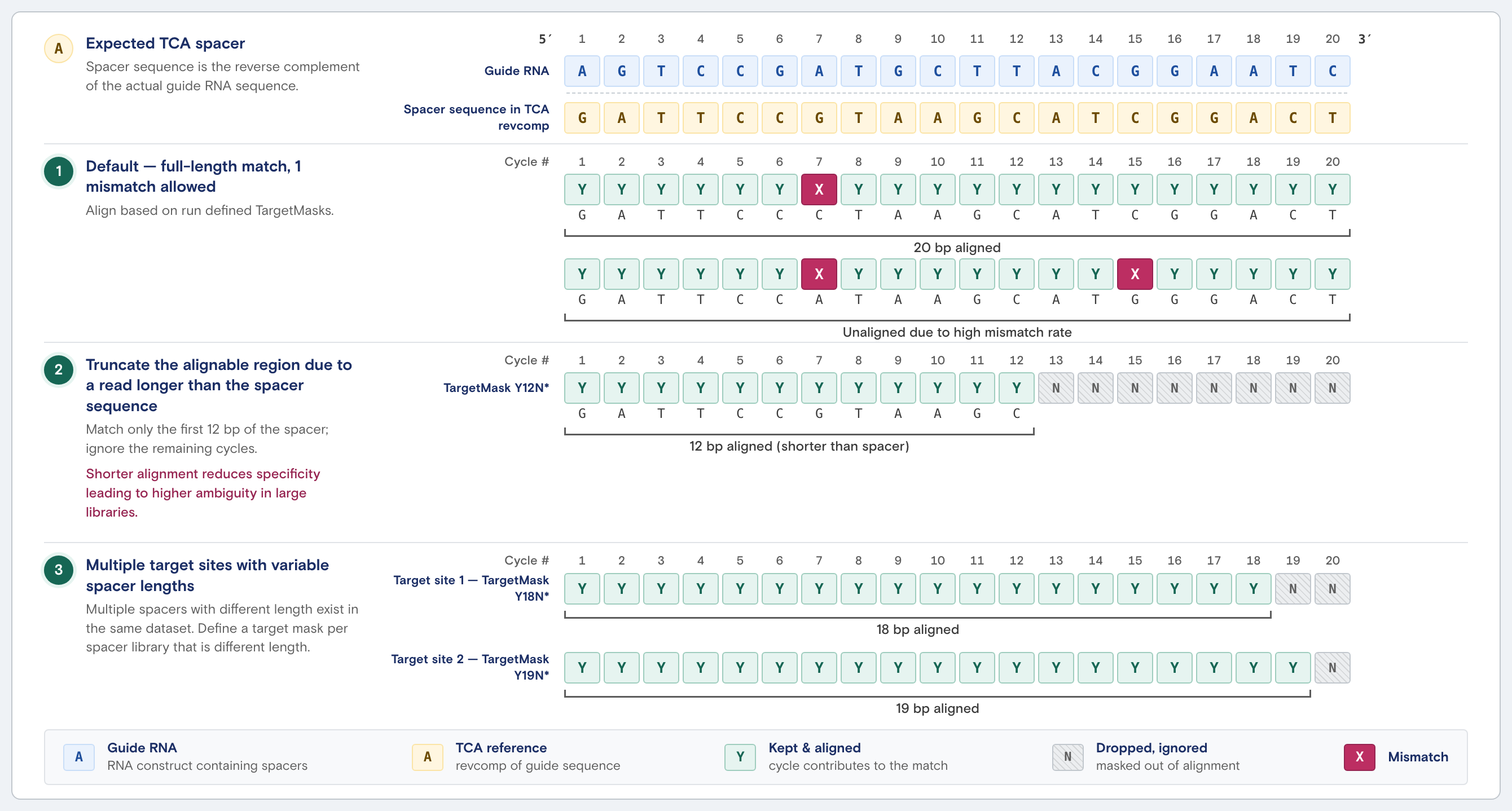
Task: Click the "TCA reference" legend title
Action: point(501,748)
